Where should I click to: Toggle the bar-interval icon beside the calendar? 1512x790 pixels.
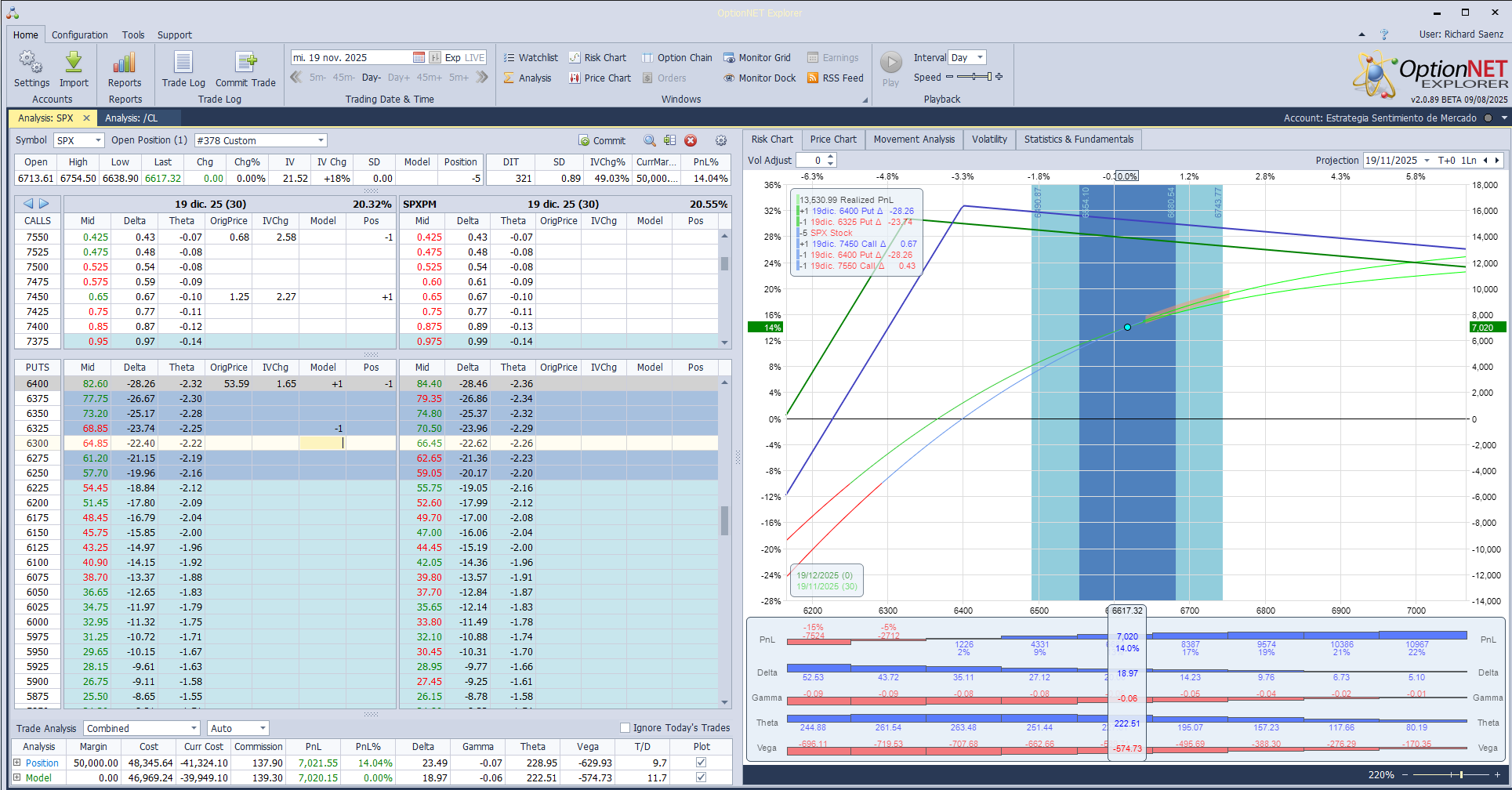click(435, 57)
